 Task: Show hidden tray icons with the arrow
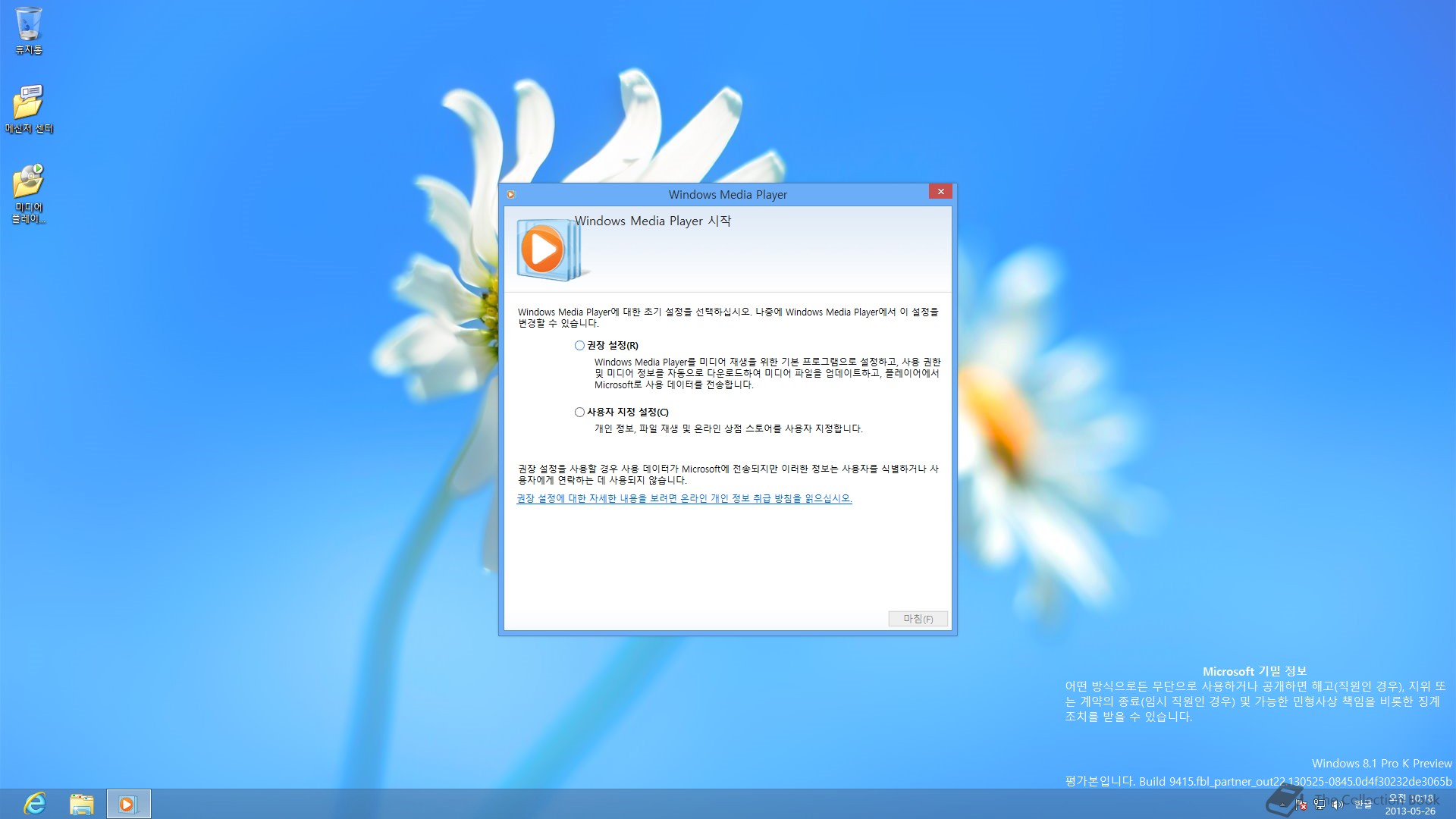pyautogui.click(x=1282, y=805)
